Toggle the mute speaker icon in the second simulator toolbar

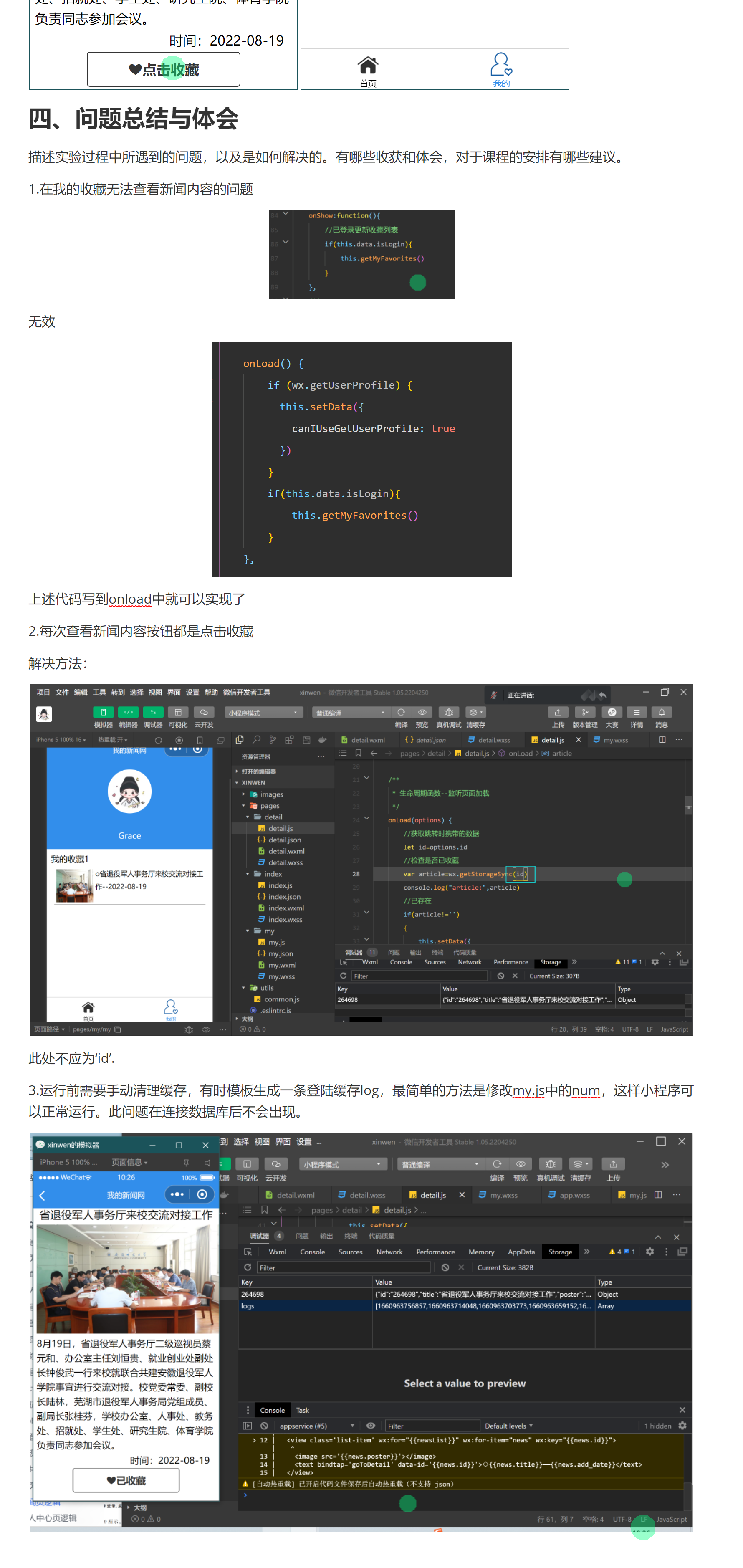tap(207, 1163)
